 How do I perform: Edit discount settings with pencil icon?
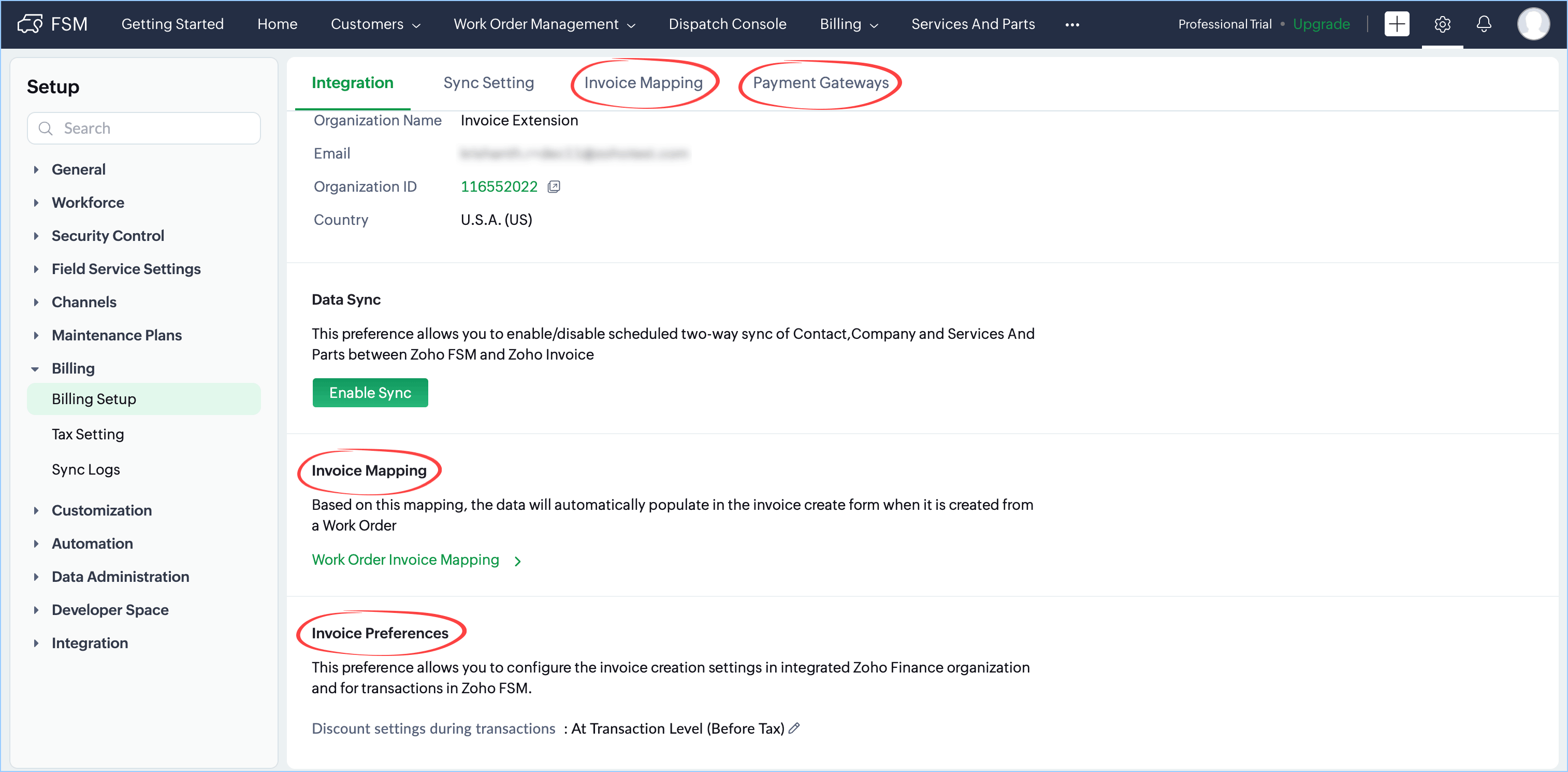click(x=794, y=728)
